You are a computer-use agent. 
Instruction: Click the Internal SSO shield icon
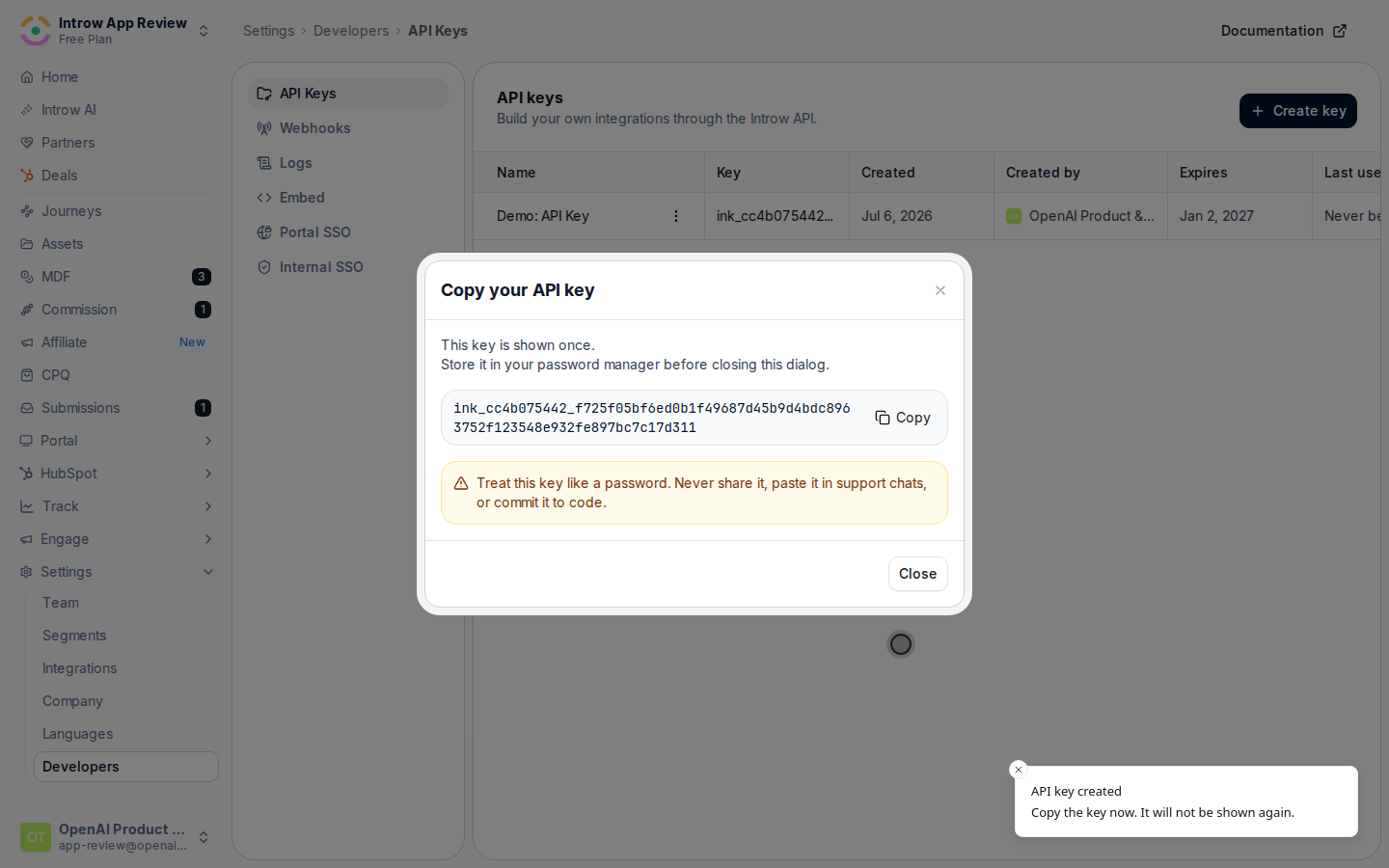click(264, 267)
